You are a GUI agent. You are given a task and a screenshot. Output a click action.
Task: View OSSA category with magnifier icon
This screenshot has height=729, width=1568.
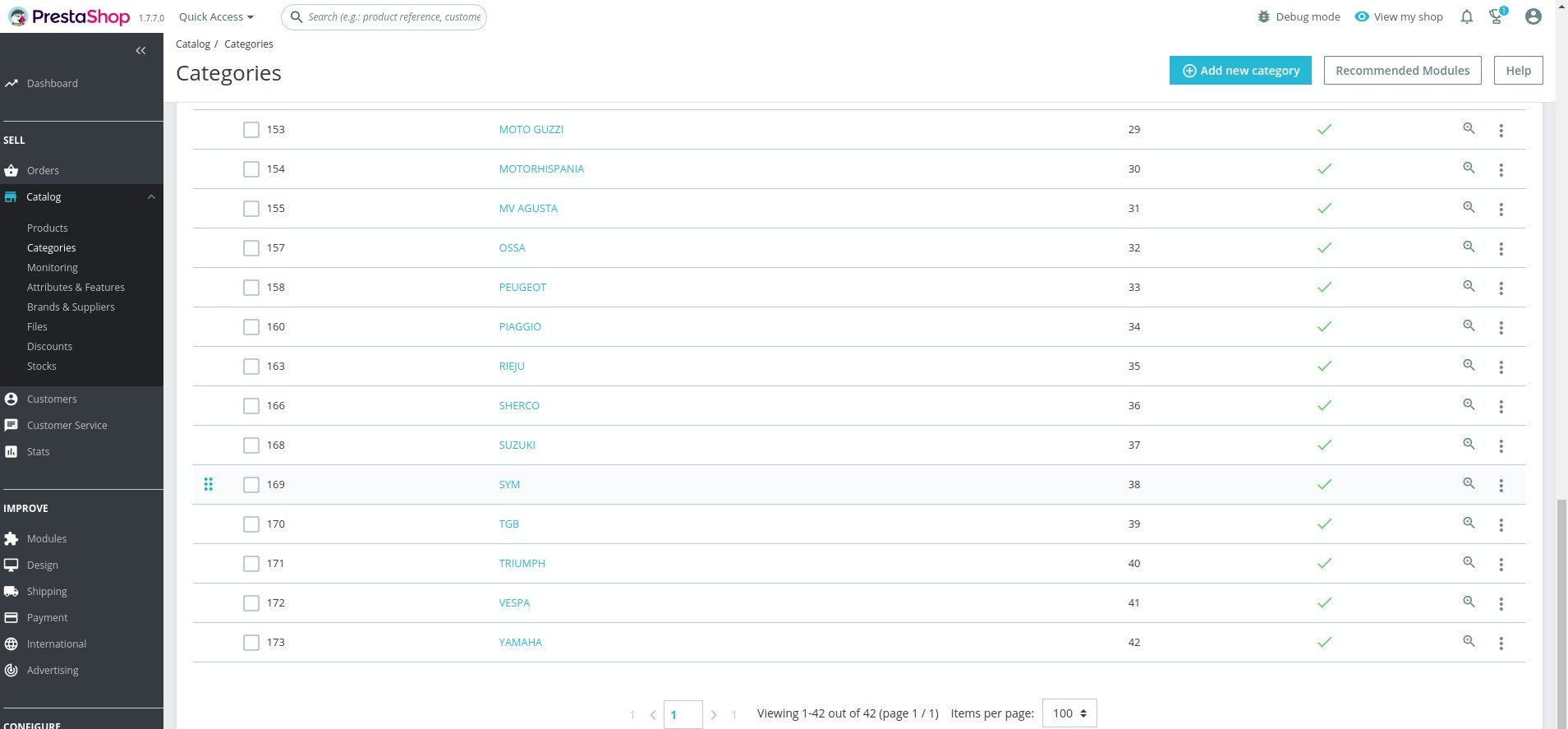click(x=1469, y=247)
